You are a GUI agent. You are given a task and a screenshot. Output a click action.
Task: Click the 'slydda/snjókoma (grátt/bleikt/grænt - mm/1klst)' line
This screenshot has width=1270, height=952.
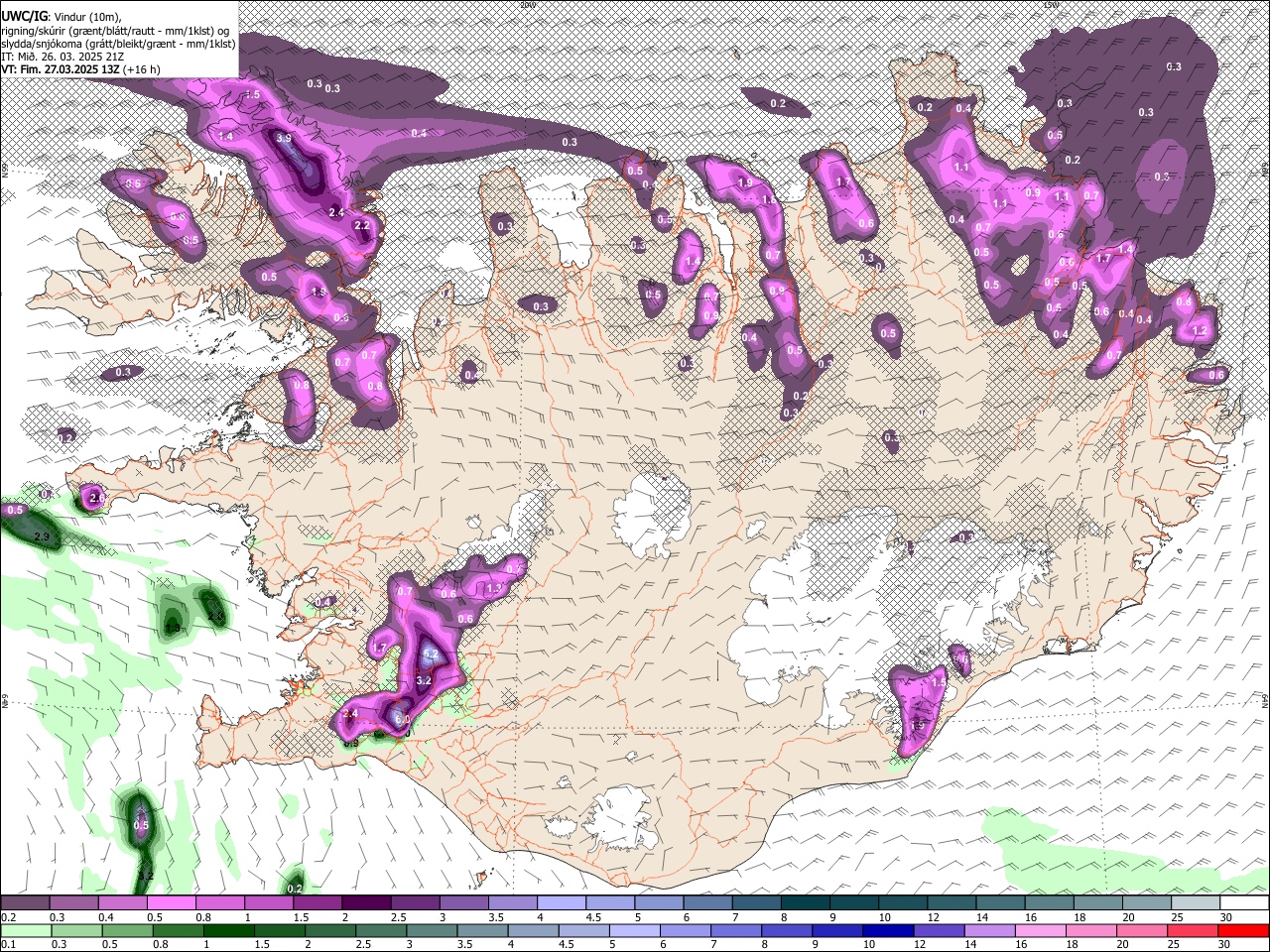118,44
